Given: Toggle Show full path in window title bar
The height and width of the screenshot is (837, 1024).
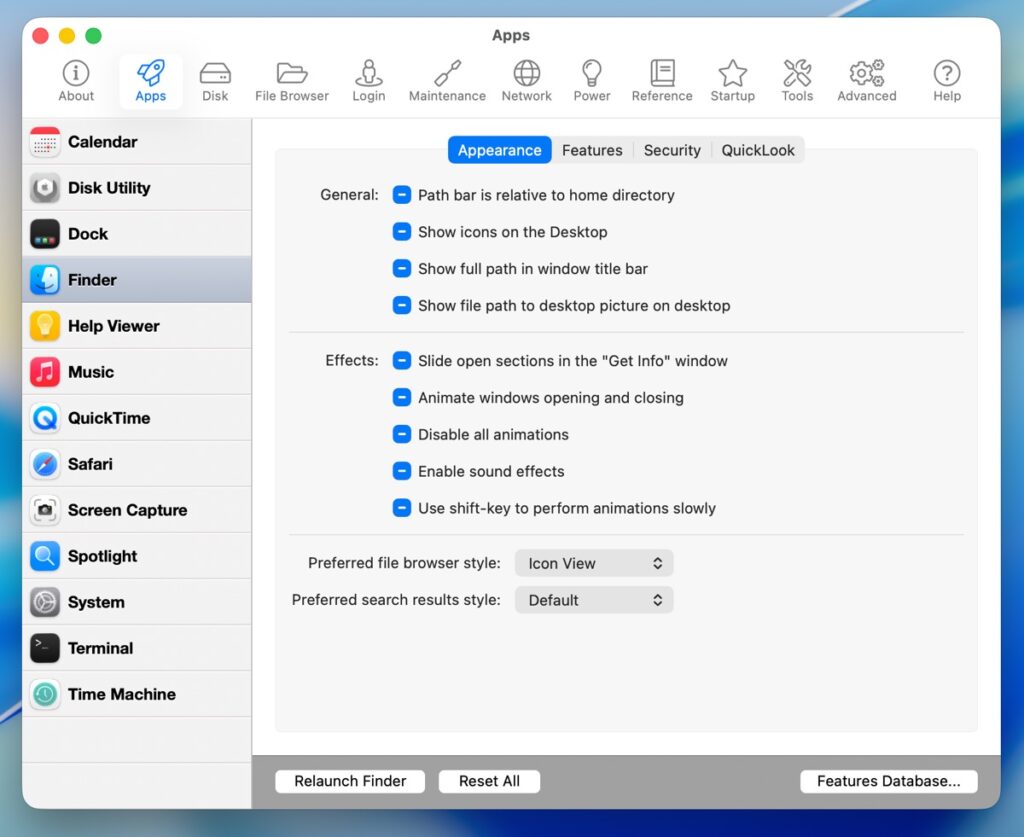Looking at the screenshot, I should pos(402,269).
